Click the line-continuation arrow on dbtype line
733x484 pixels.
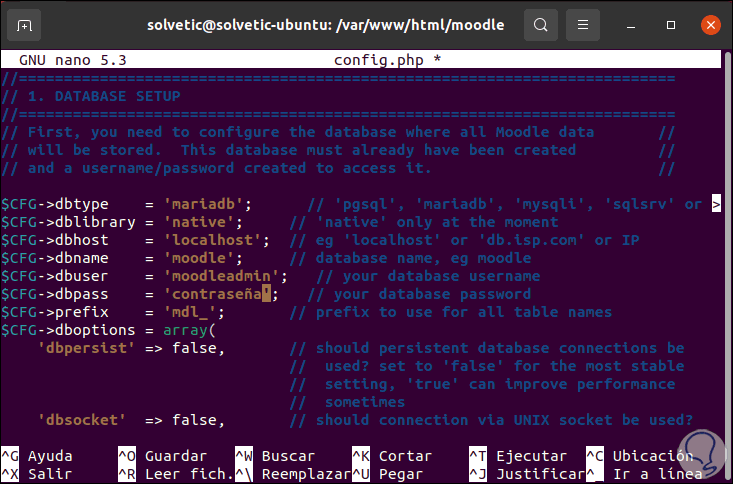point(716,204)
